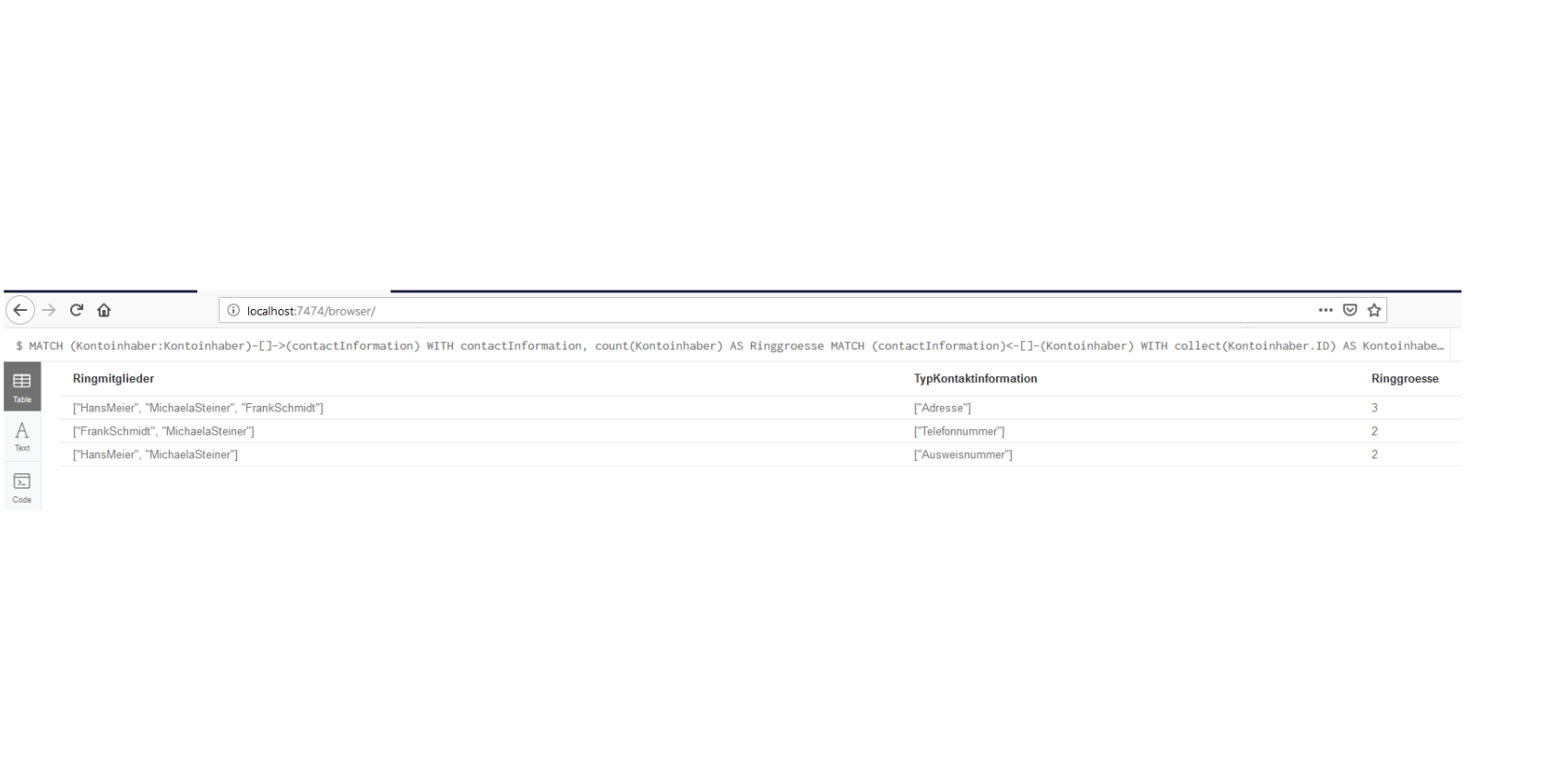Select the FrankSchmidt, MichaelaSteiner cell

point(163,432)
